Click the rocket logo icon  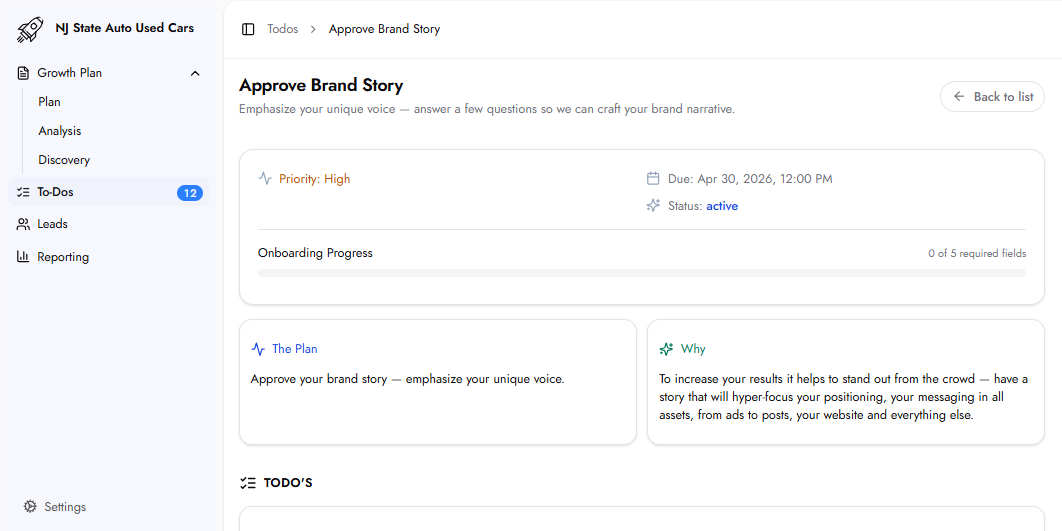31,29
